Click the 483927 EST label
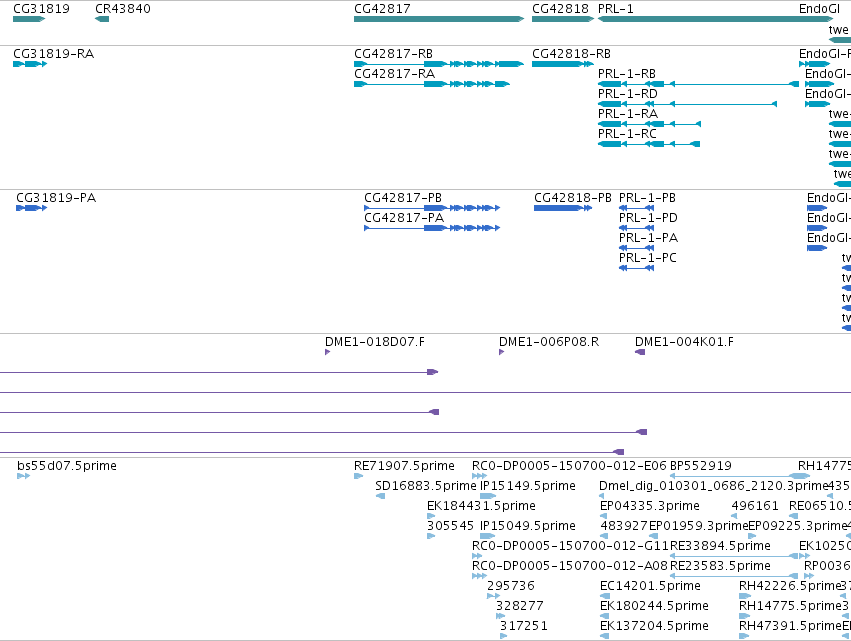Viewport: 851px width, 641px height. pyautogui.click(x=624, y=525)
